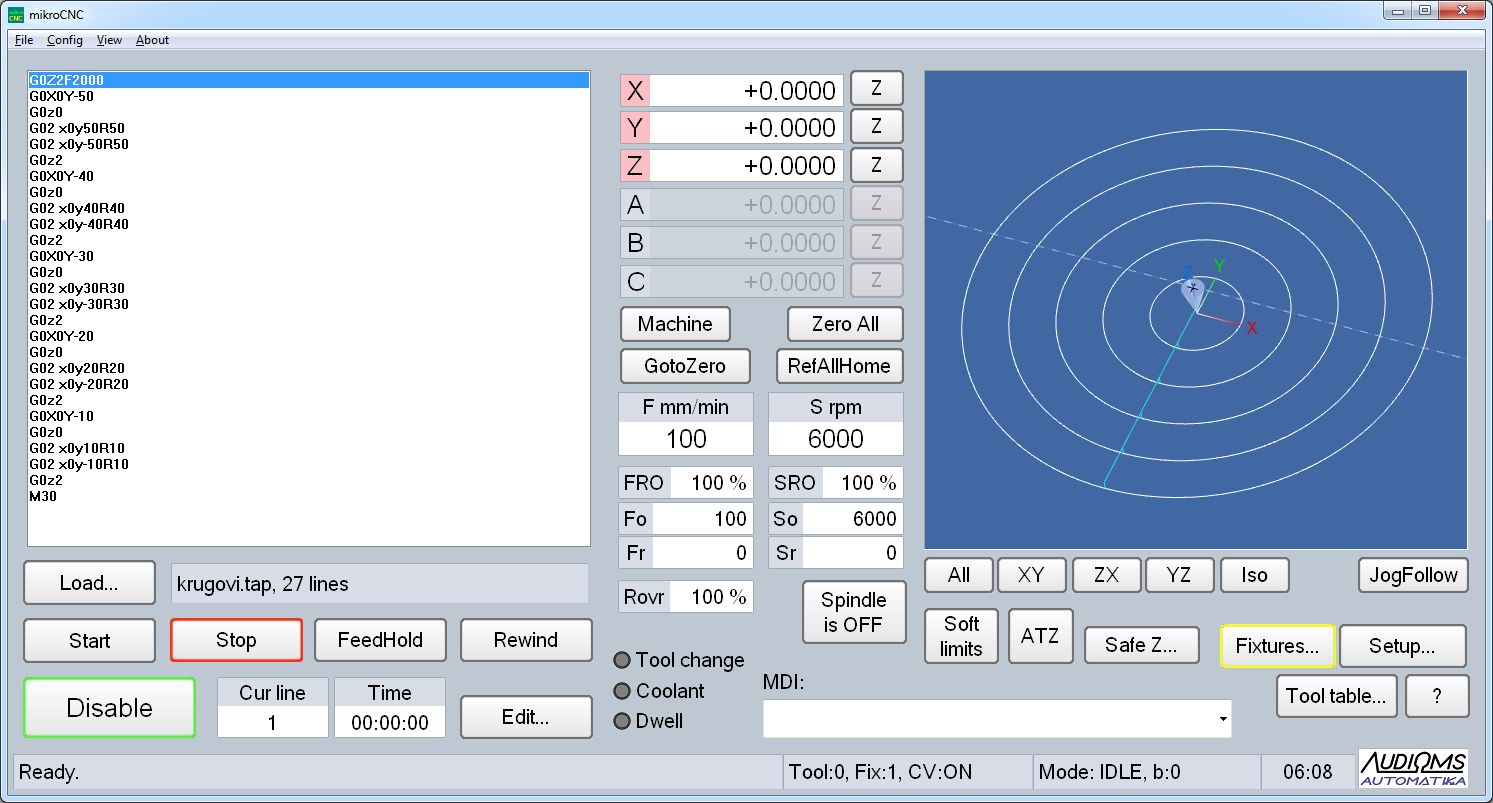The height and width of the screenshot is (803, 1493).
Task: Open the G-code editor with Edit...
Action: 526,717
